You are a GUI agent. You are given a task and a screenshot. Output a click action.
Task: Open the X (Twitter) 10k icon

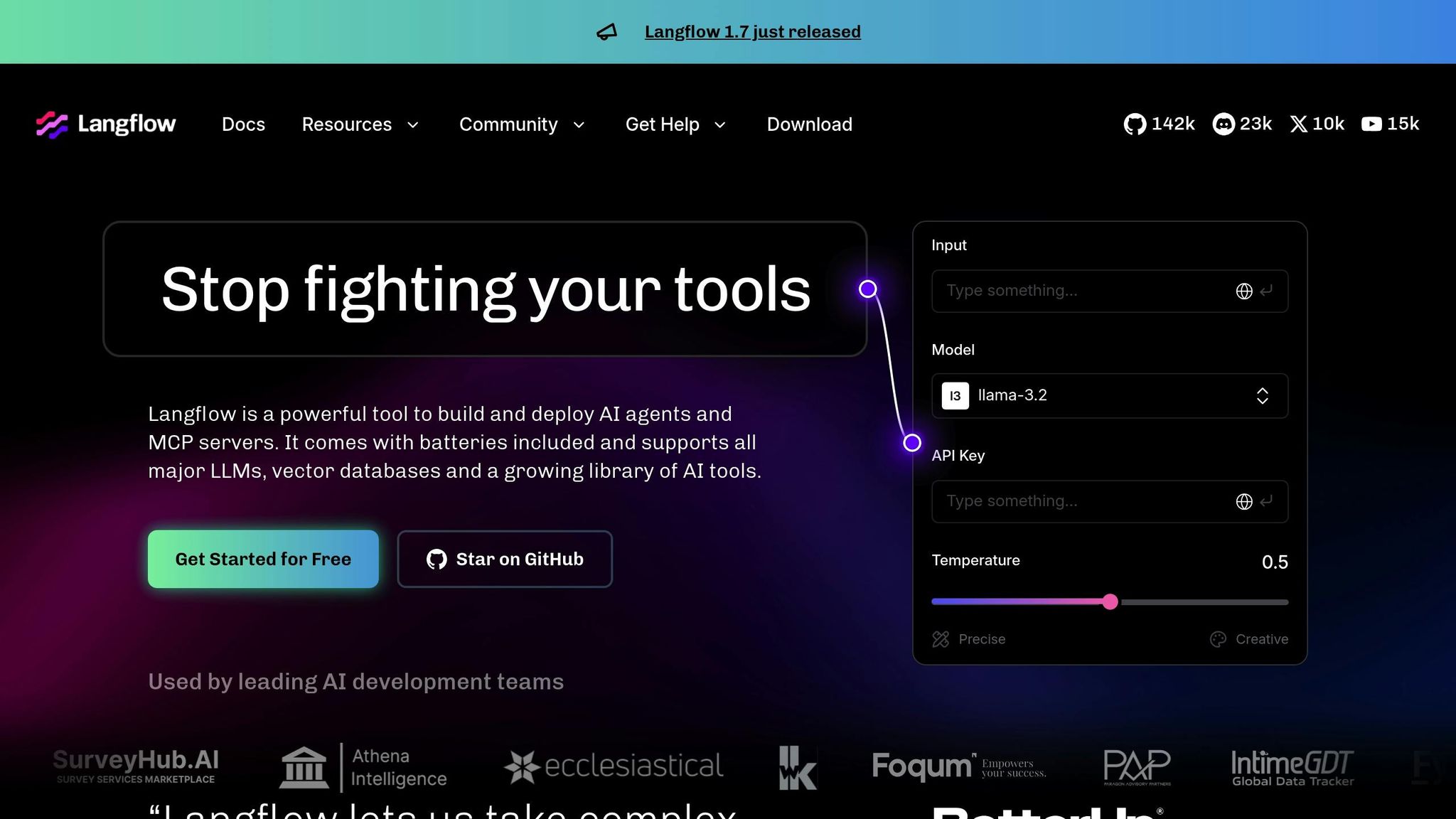tap(1298, 124)
